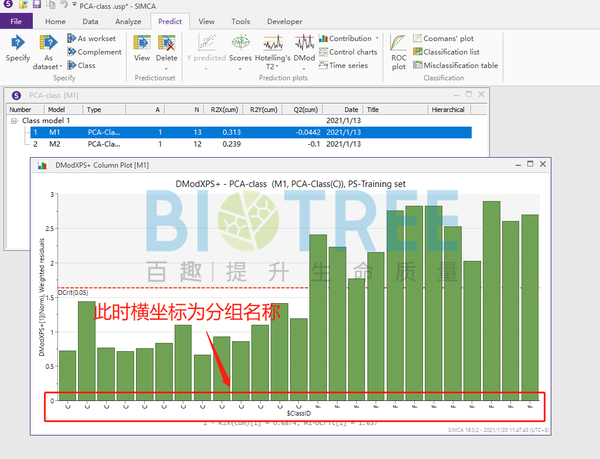This screenshot has width=600, height=459.
Task: Open the File menu
Action: 16,21
